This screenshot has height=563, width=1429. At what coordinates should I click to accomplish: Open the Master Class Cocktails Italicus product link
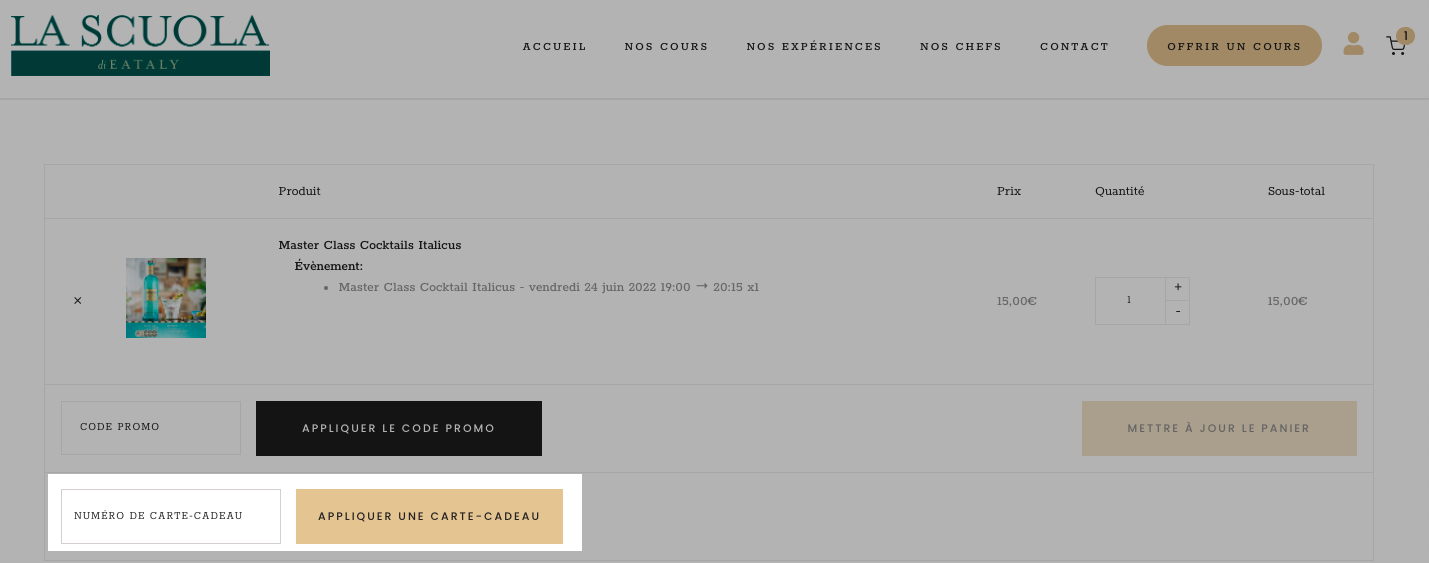pos(370,245)
